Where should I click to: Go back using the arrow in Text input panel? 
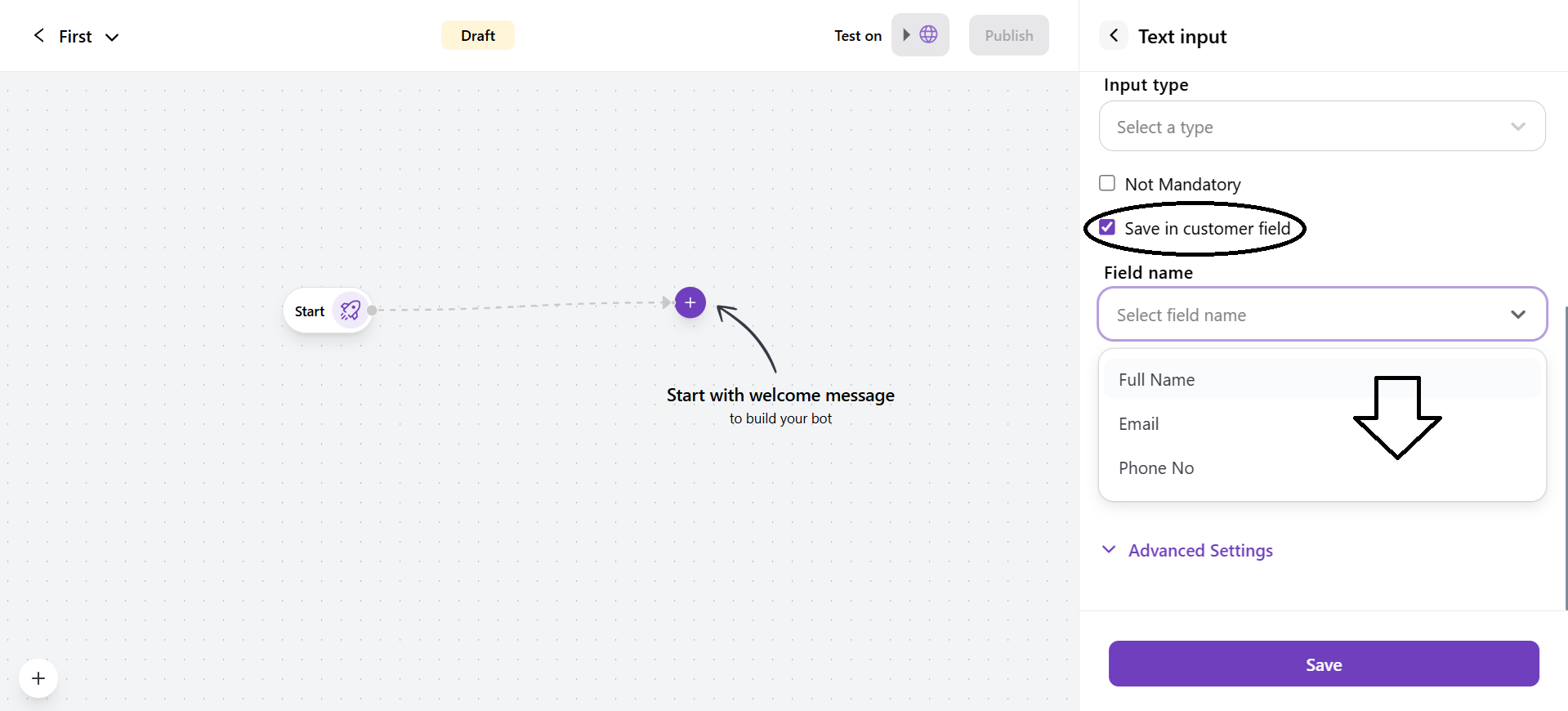tap(1113, 35)
